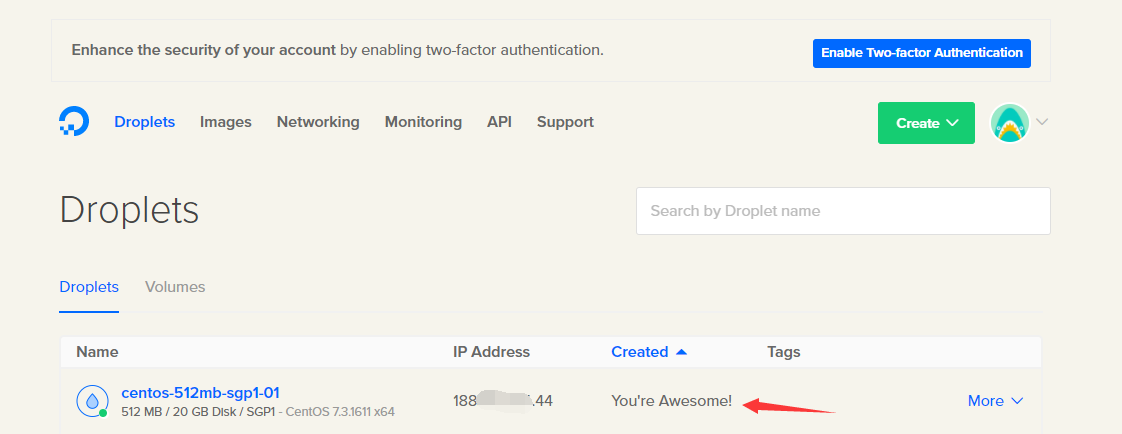The height and width of the screenshot is (434, 1122).
Task: Sort by the Created column header
Action: [648, 352]
